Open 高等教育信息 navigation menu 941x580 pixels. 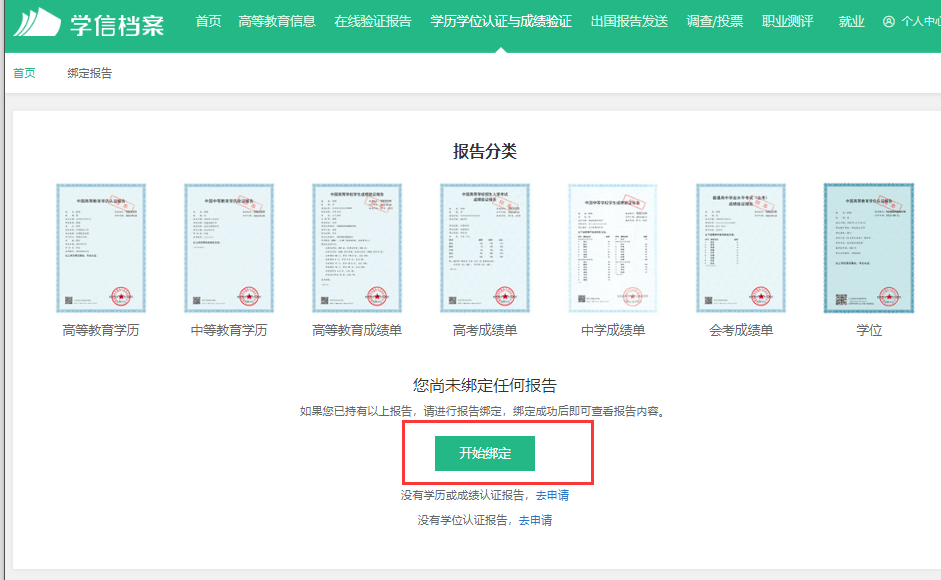click(x=277, y=21)
